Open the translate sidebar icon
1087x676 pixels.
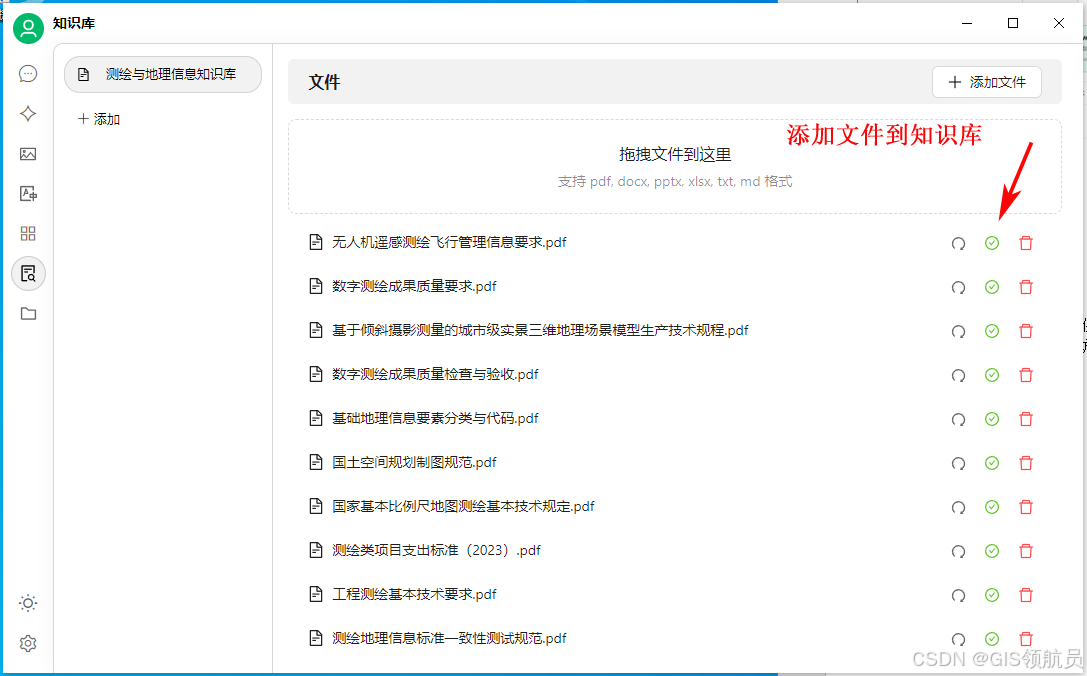pyautogui.click(x=28, y=193)
